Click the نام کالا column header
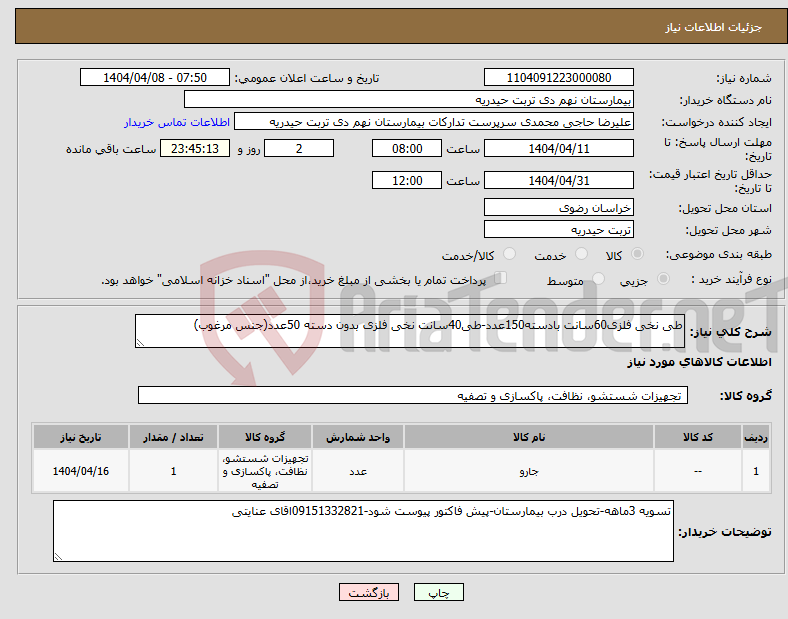 tap(529, 437)
